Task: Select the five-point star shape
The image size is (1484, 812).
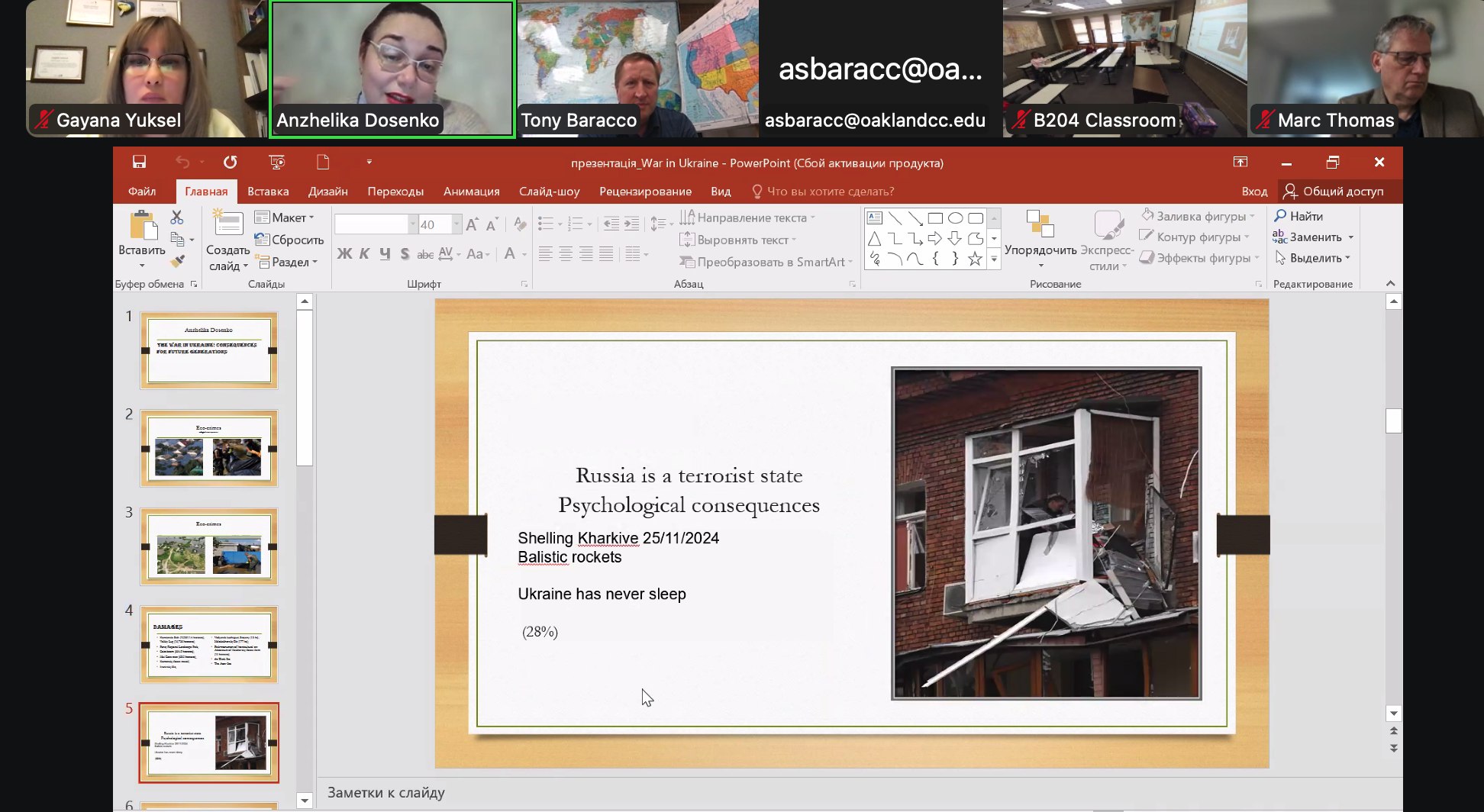Action: [975, 259]
